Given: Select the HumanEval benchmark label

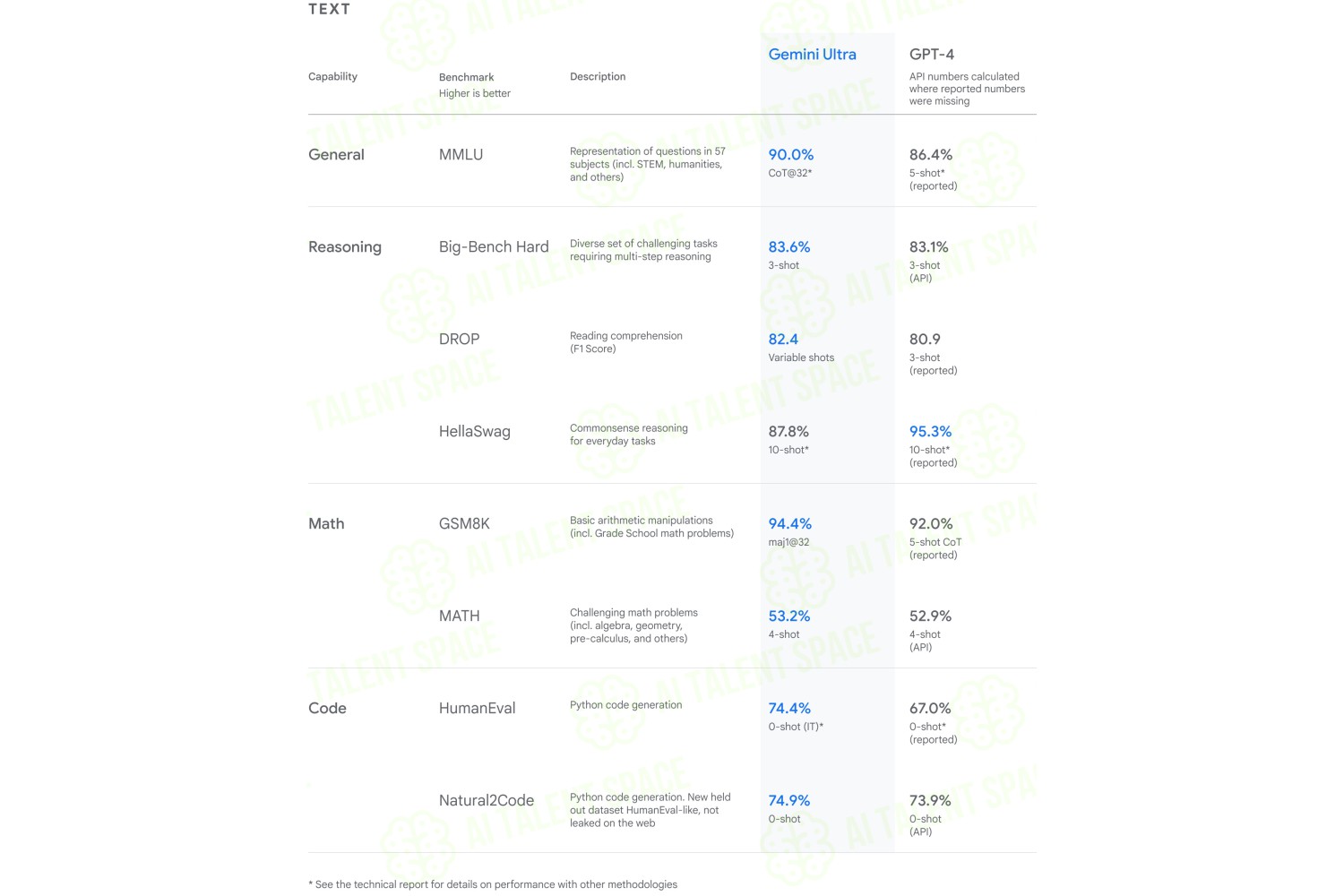Looking at the screenshot, I should [x=477, y=709].
